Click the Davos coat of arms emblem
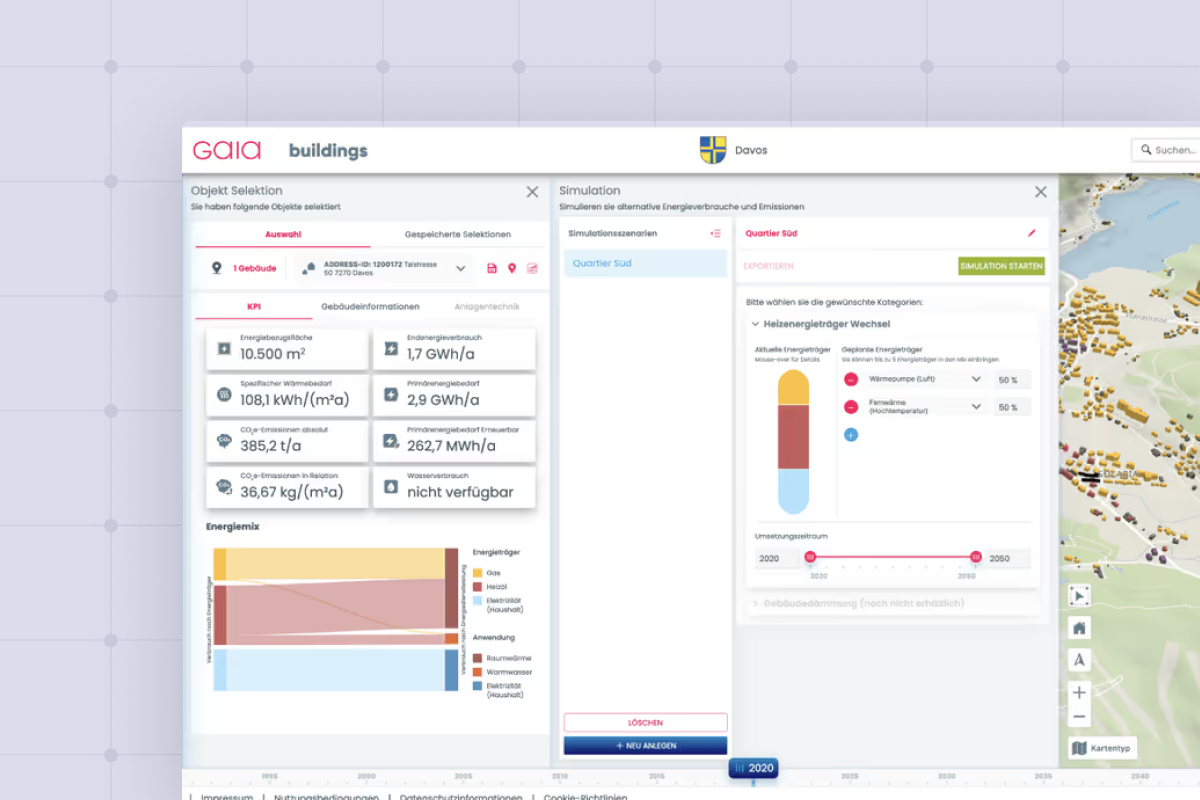The height and width of the screenshot is (800, 1200). click(x=713, y=150)
